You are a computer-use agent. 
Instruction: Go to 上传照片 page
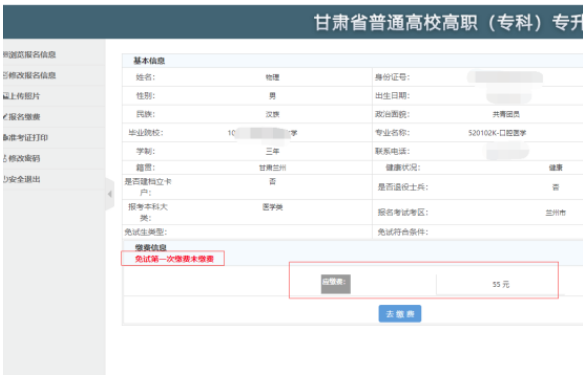coord(22,96)
